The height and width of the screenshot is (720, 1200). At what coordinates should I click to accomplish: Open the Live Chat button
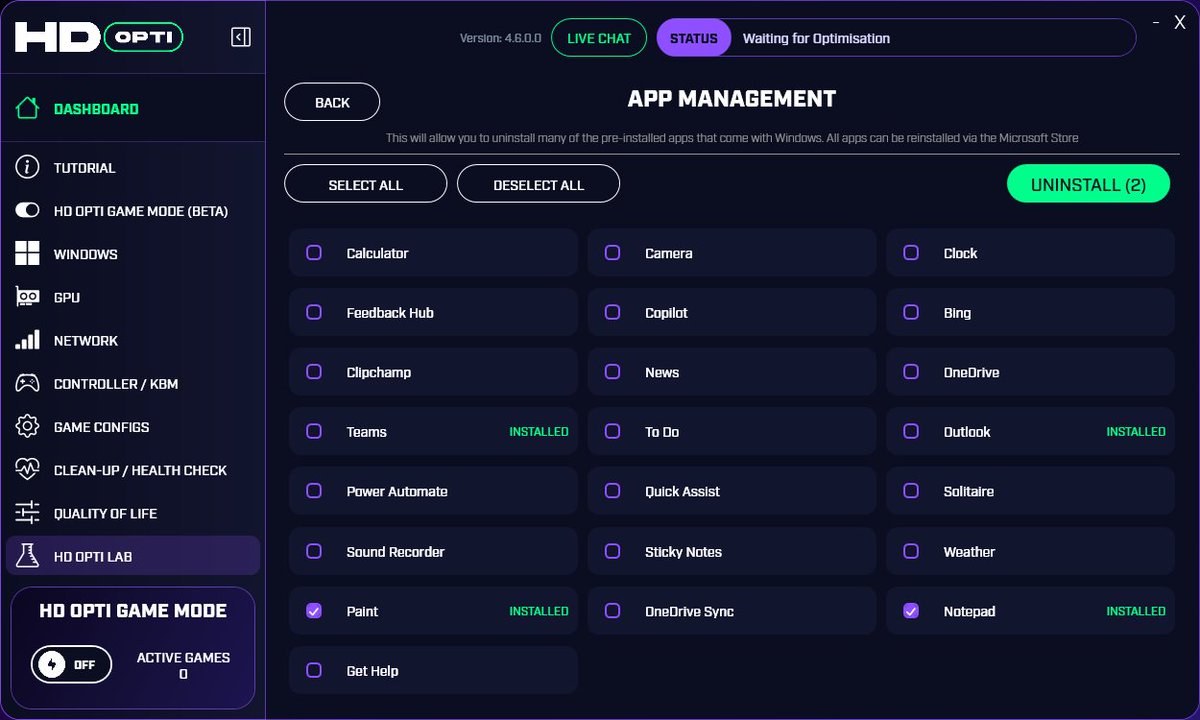tap(599, 38)
